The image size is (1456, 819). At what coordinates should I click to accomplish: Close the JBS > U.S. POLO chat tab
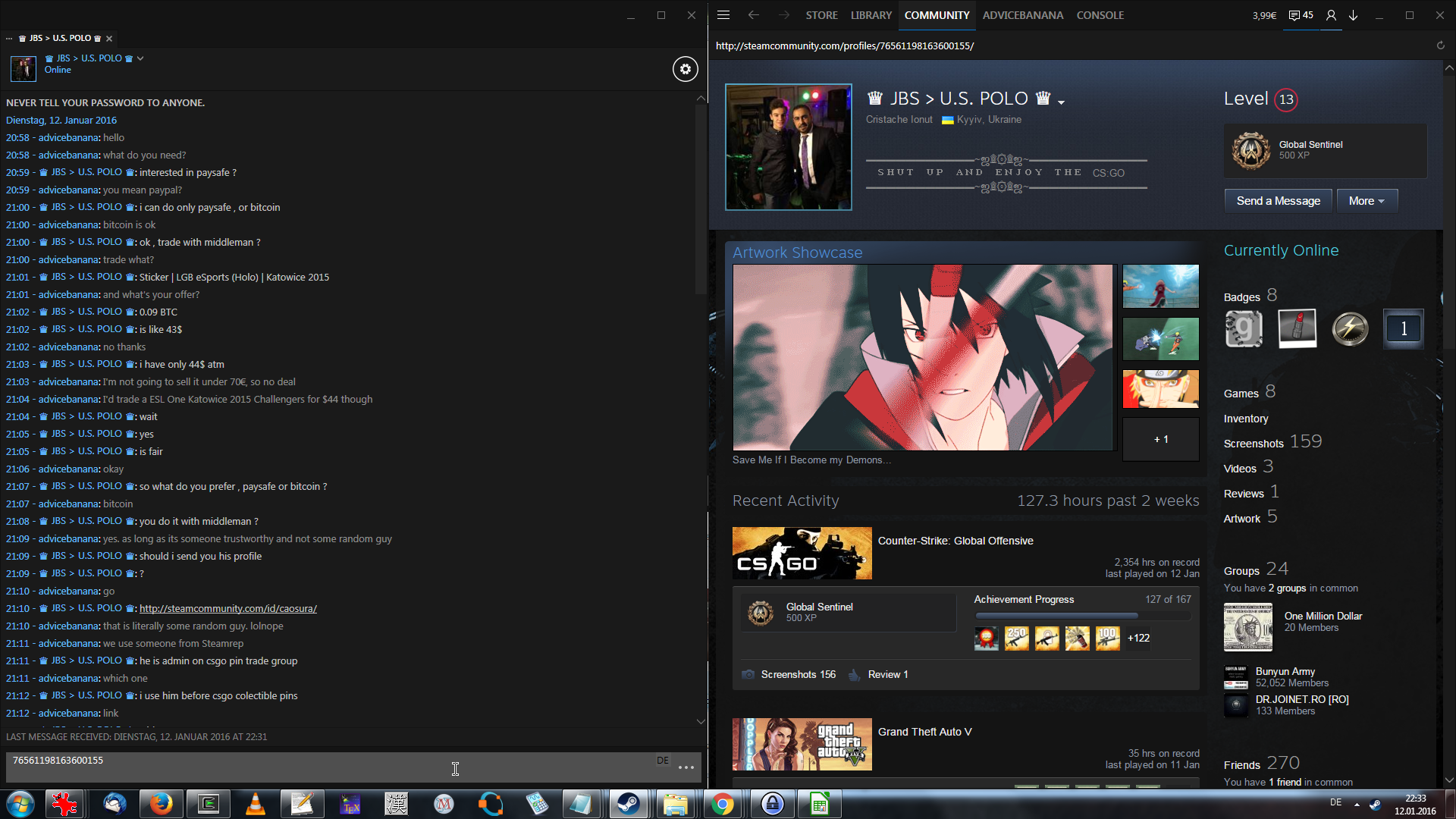pyautogui.click(x=109, y=39)
